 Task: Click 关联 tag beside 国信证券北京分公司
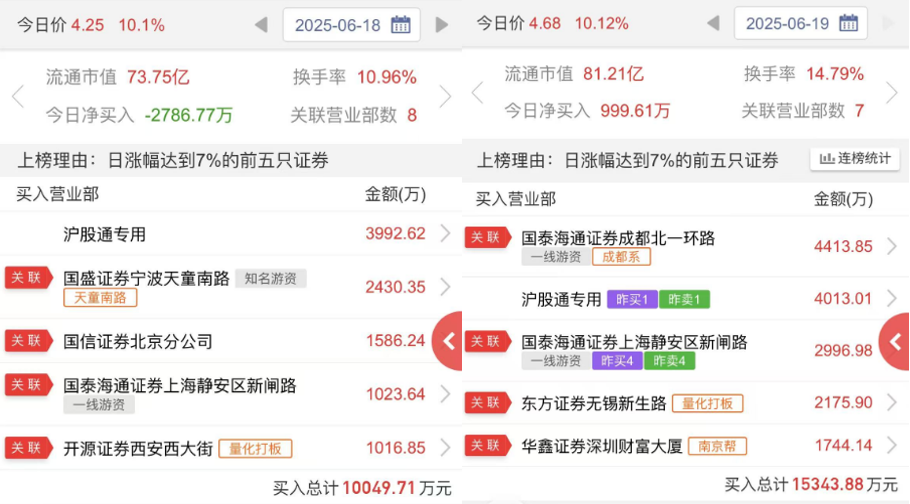[x=28, y=341]
